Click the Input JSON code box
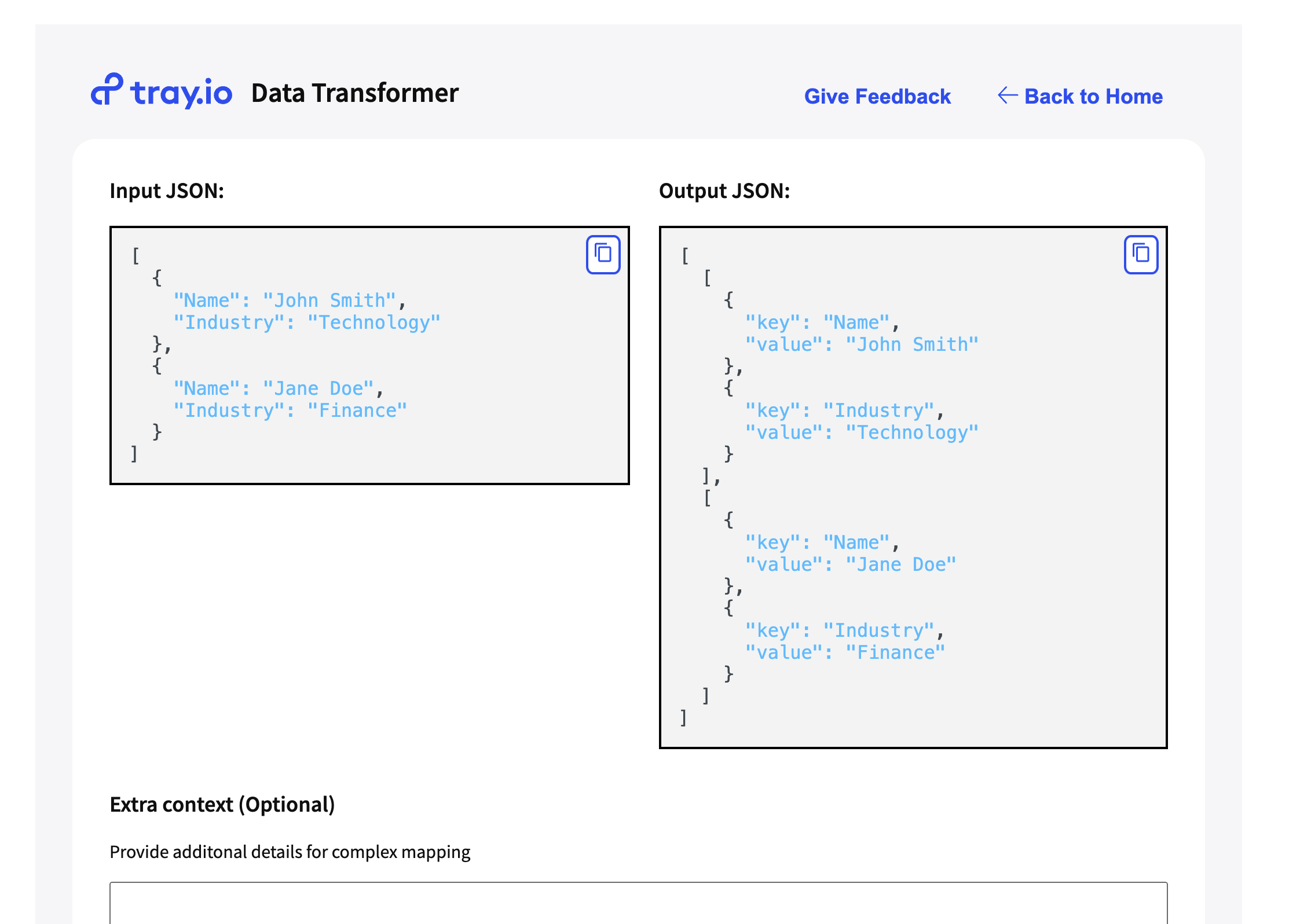The image size is (1289, 924). coord(371,353)
